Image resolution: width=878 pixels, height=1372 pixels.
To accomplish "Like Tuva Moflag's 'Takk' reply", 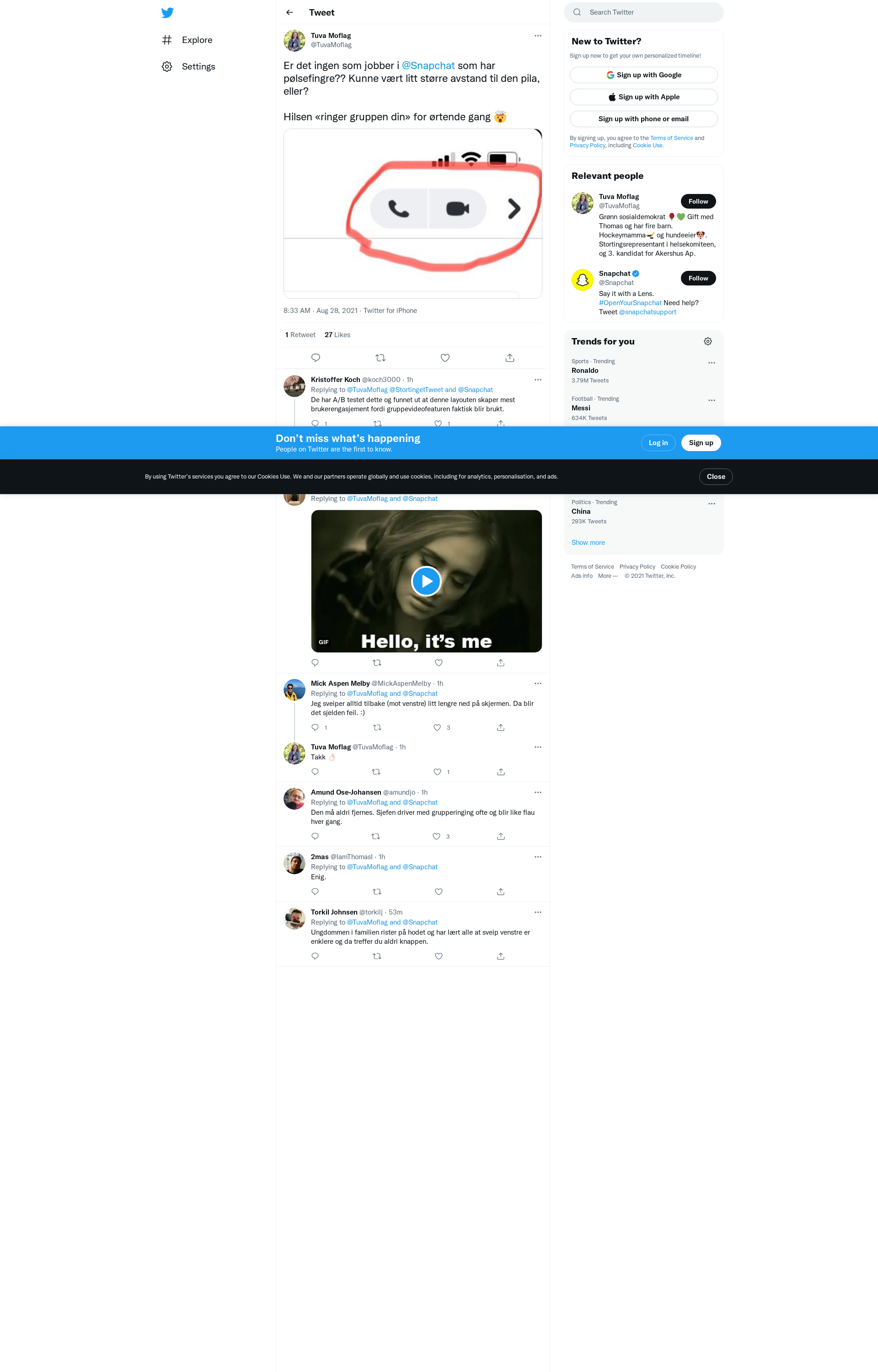I will 437,772.
